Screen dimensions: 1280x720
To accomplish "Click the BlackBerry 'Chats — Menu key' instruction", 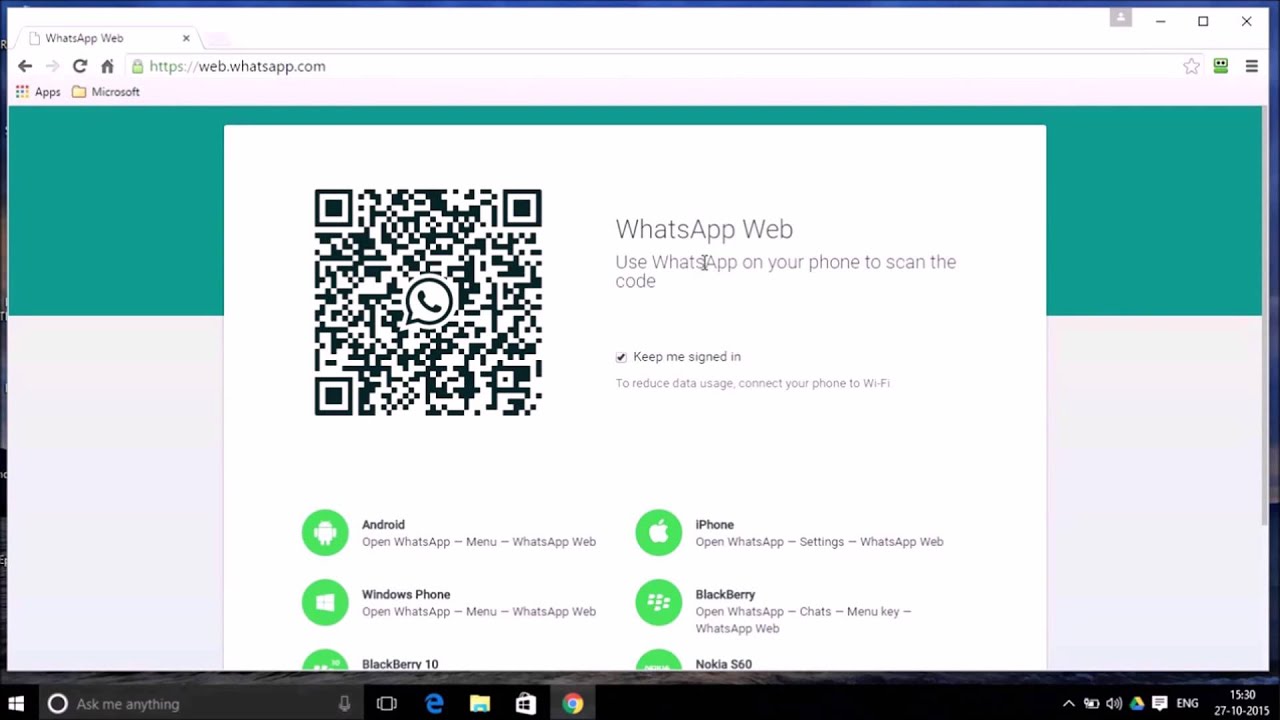I will pyautogui.click(x=803, y=620).
